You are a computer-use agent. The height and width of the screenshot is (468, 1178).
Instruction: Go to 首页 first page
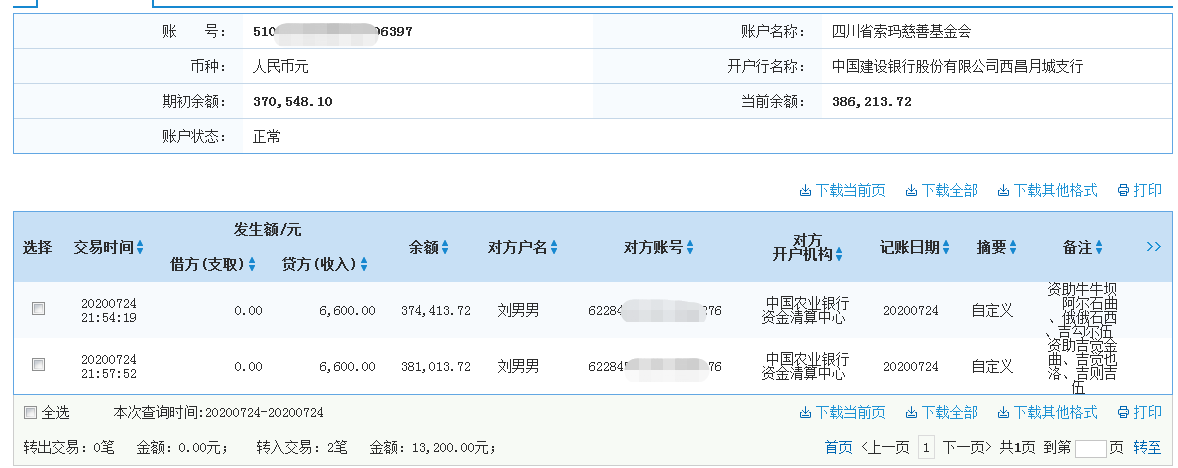click(838, 448)
